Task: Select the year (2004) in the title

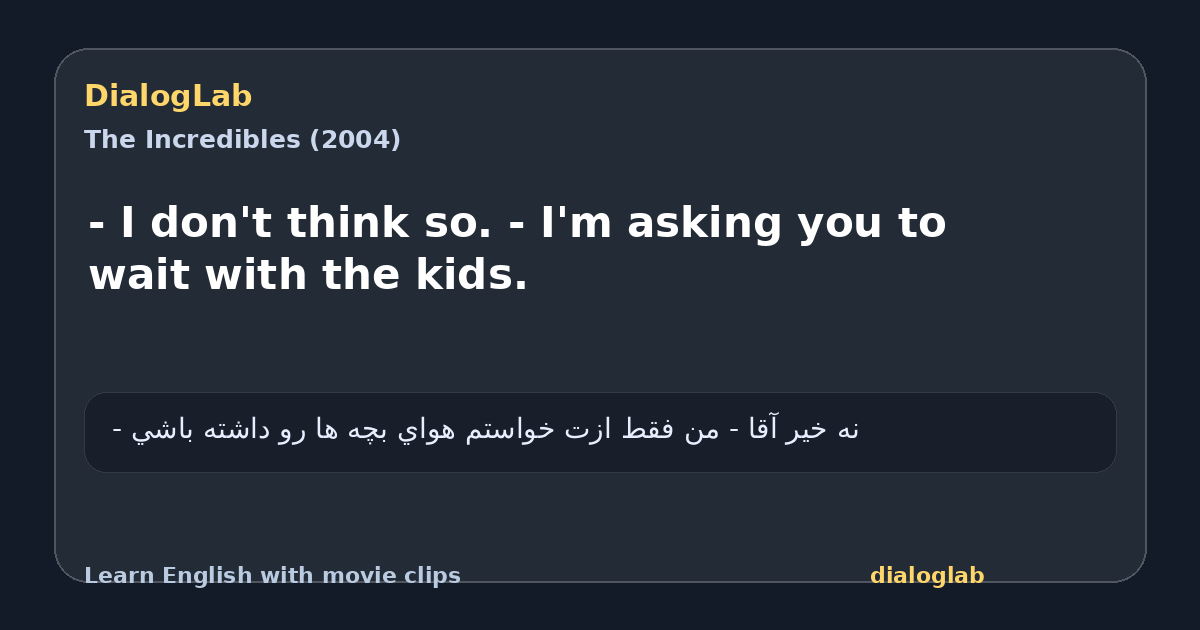Action: click(355, 140)
